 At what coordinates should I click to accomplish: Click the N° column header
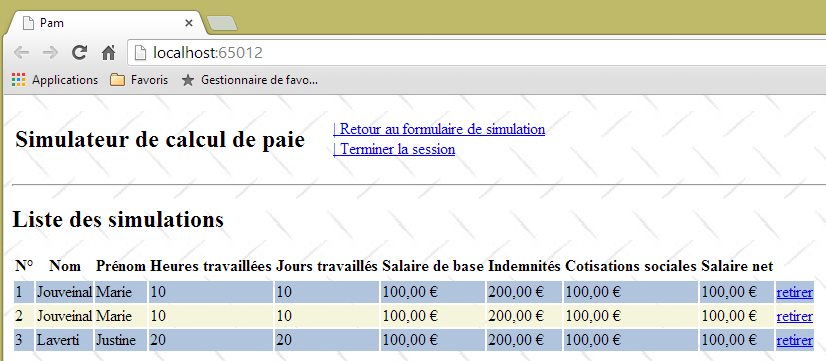(x=24, y=266)
